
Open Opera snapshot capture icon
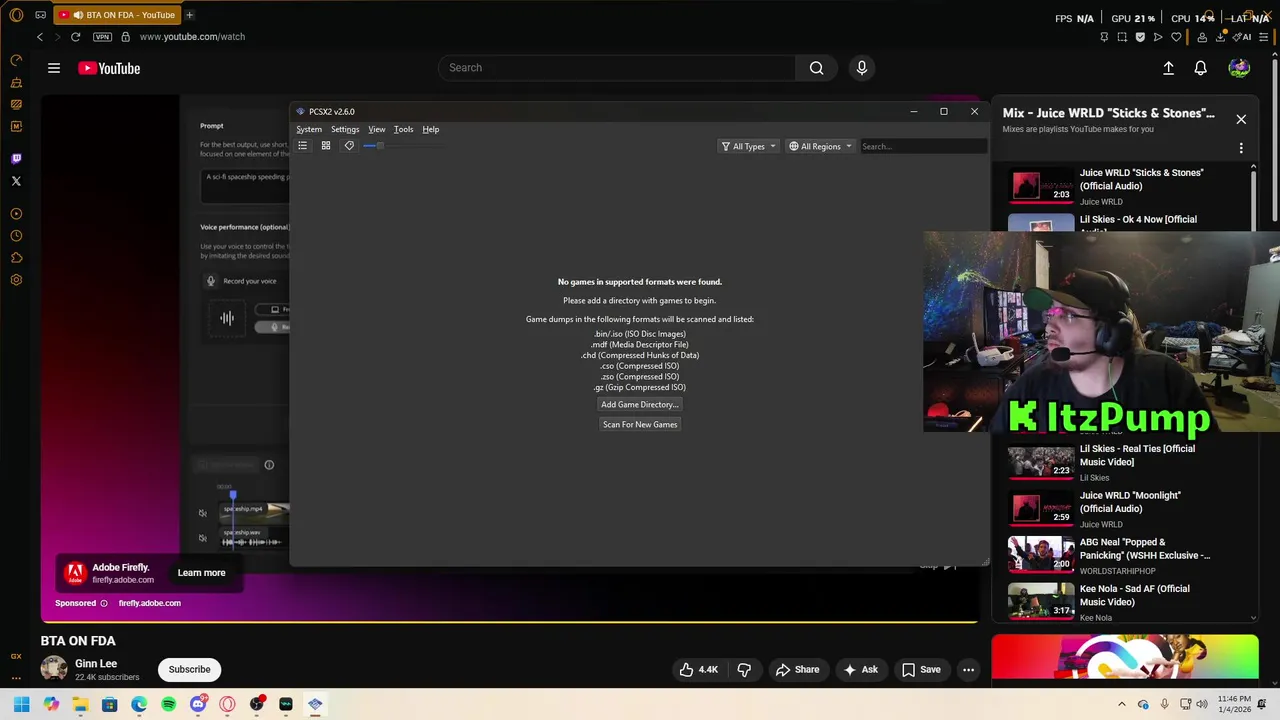pyautogui.click(x=1122, y=37)
